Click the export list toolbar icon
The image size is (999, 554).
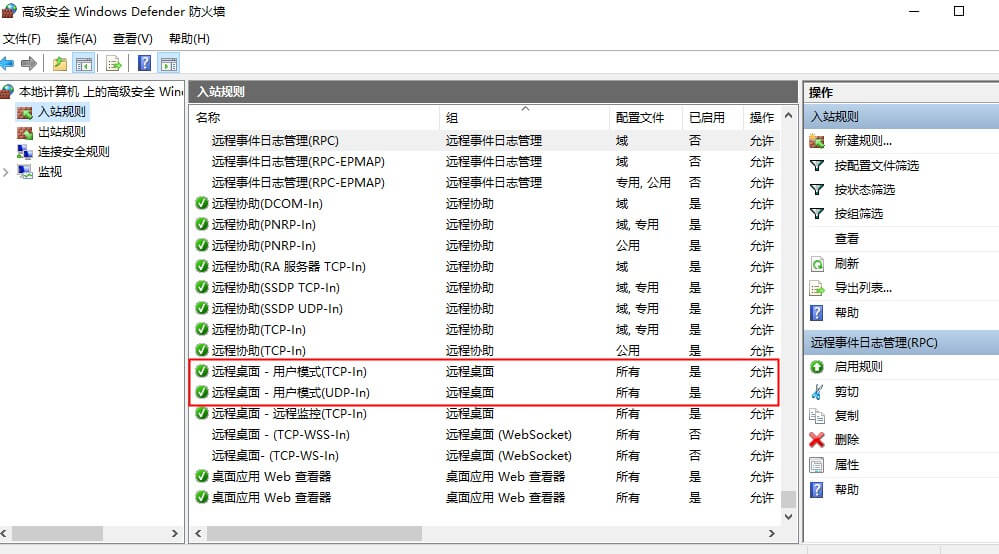(113, 63)
